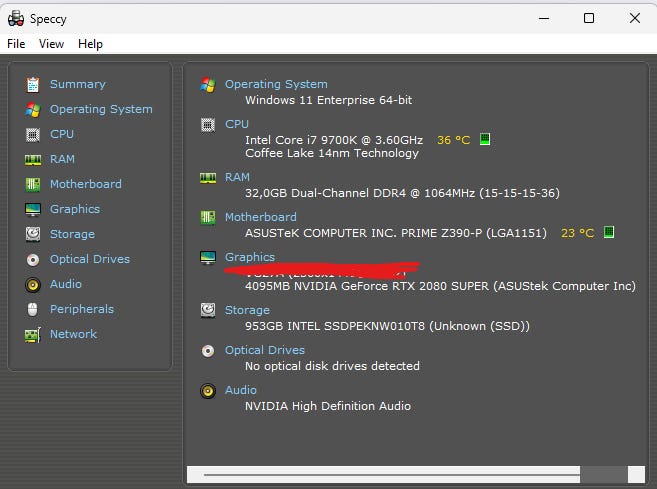This screenshot has height=489, width=657.
Task: Click RAM icon in main summary panel
Action: (208, 178)
